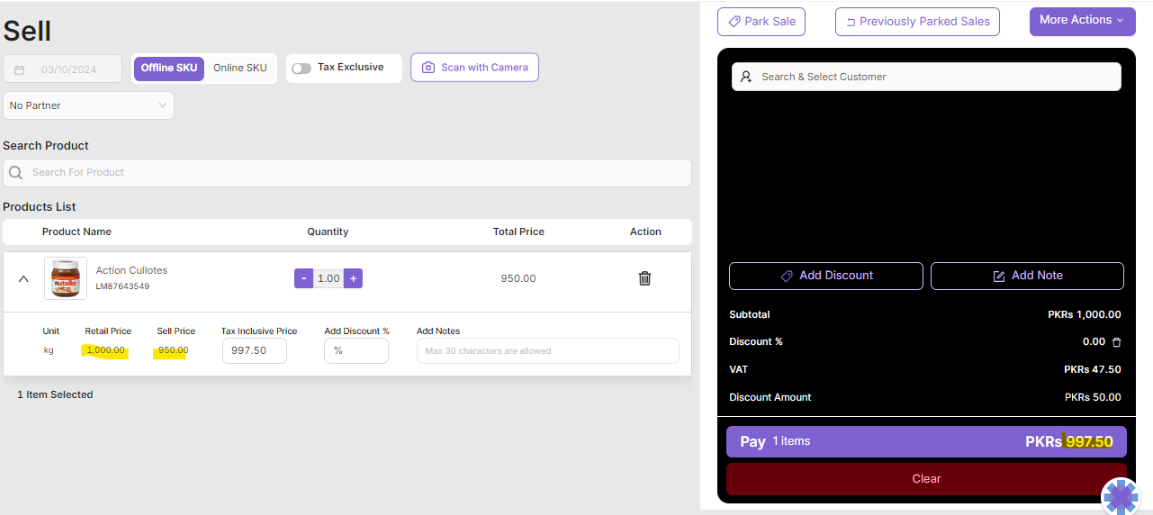Open the floating chat widget icon

point(1120,496)
